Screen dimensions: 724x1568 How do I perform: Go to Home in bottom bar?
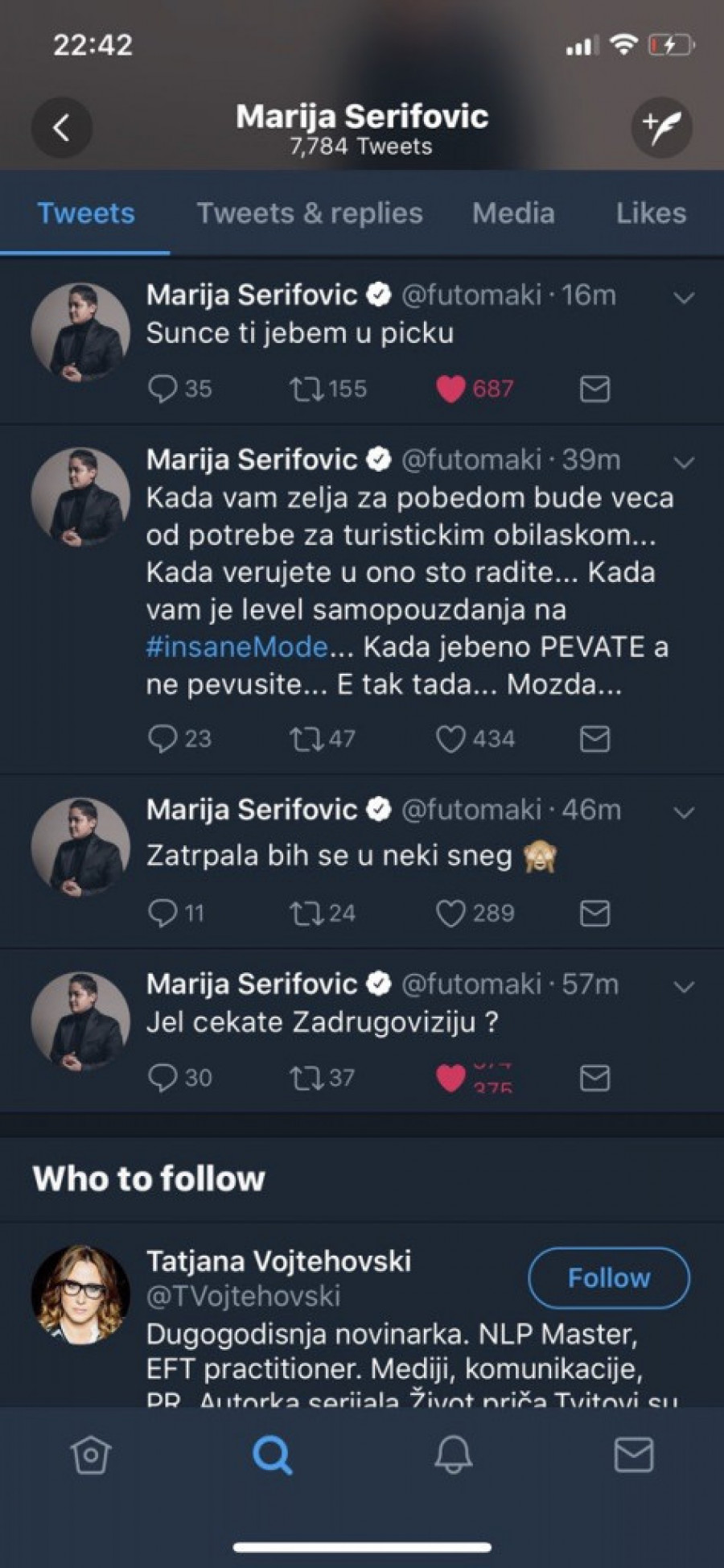[90, 1455]
